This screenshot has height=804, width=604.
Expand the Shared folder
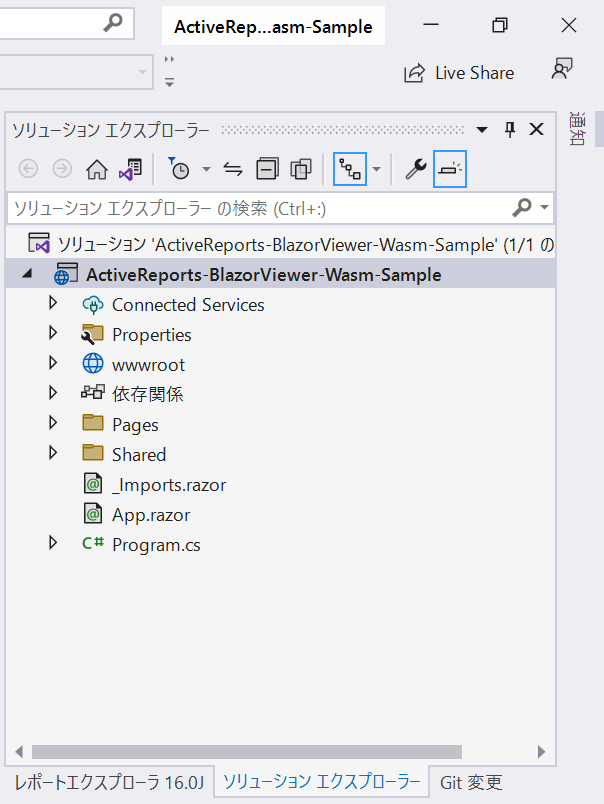pyautogui.click(x=53, y=453)
